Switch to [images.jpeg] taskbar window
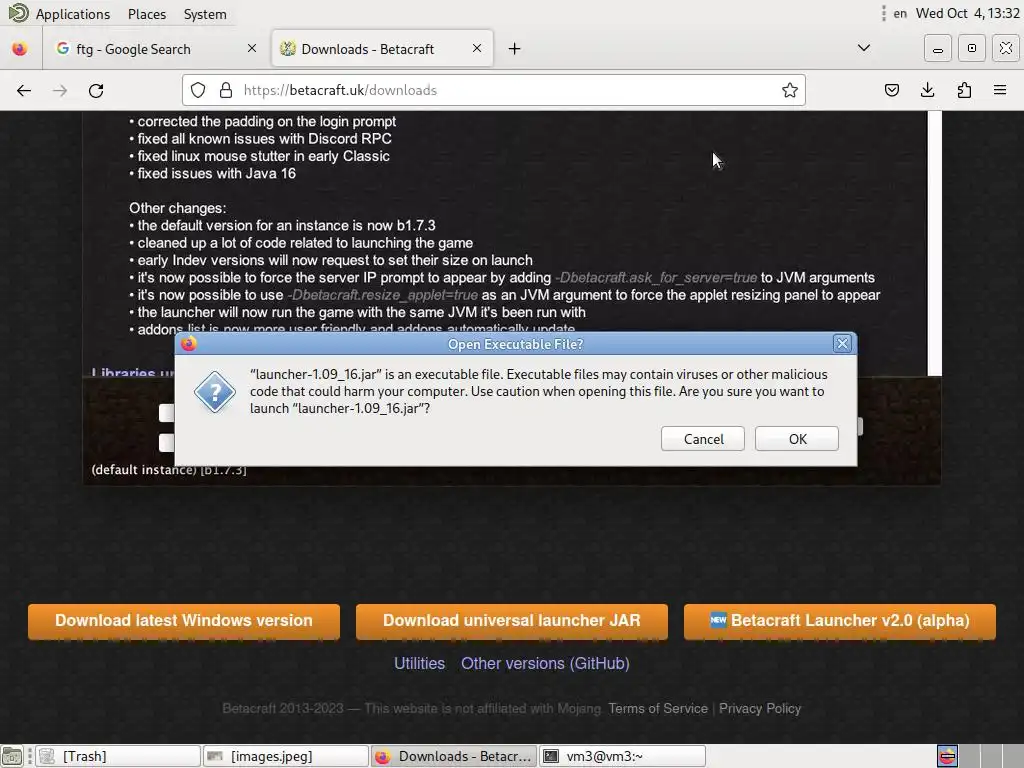Image resolution: width=1024 pixels, height=768 pixels. click(x=285, y=756)
